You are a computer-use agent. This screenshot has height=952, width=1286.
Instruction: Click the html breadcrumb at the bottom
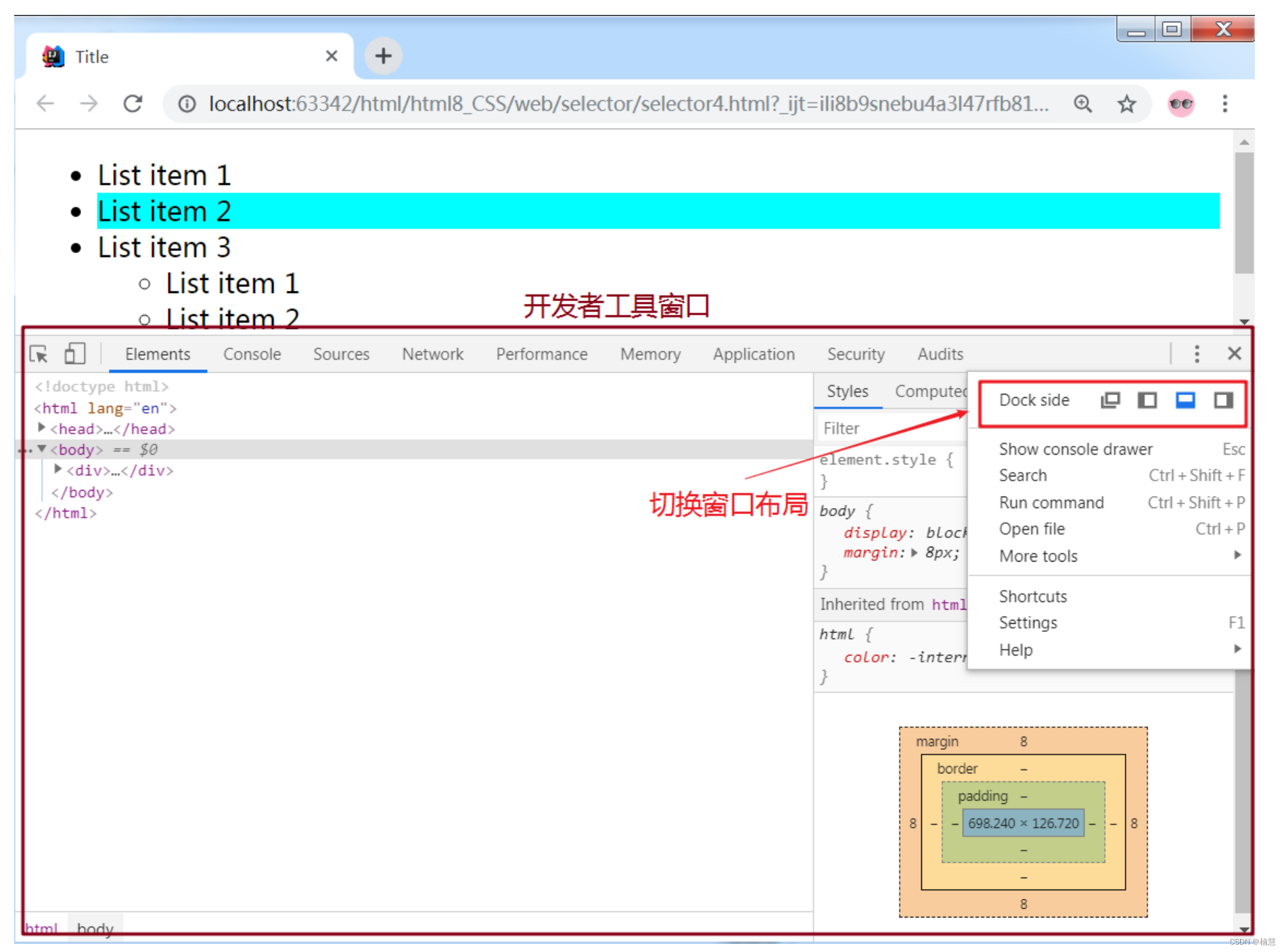coord(41,928)
